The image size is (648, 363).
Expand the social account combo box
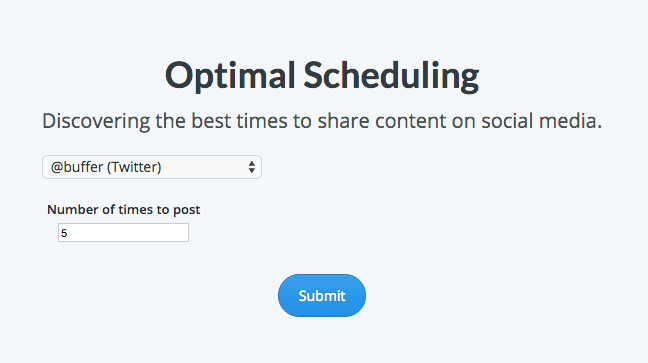tap(152, 167)
